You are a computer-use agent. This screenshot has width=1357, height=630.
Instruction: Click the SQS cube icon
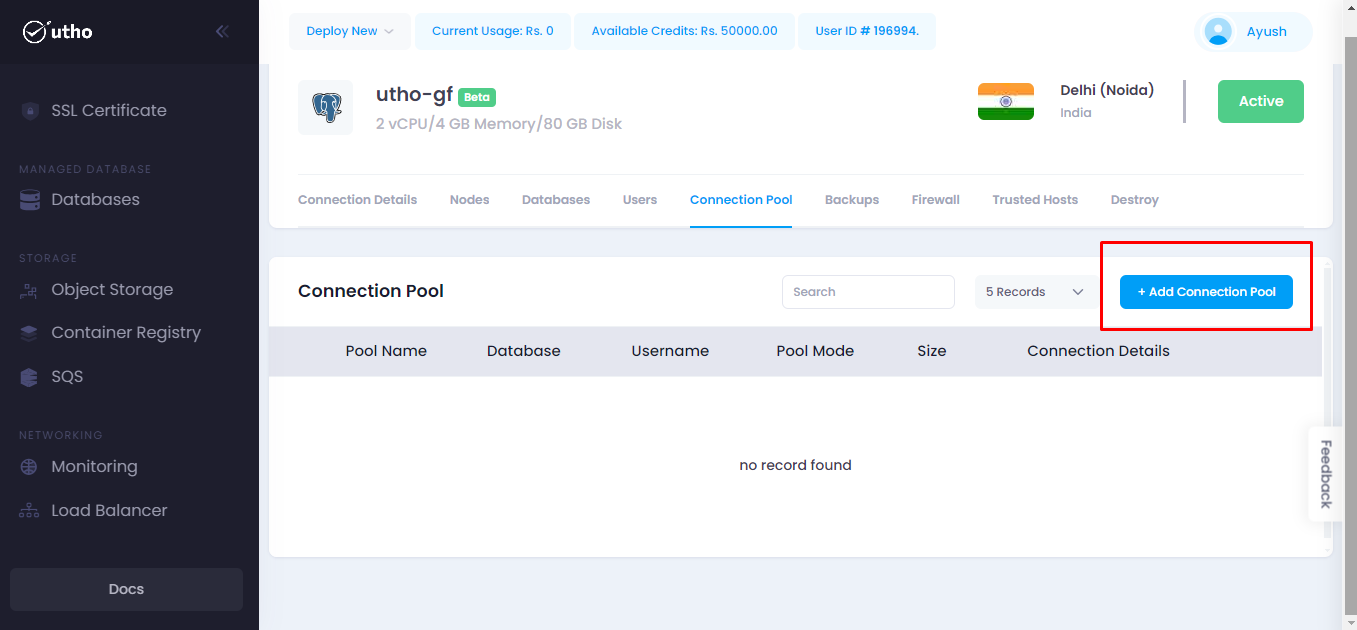(30, 377)
